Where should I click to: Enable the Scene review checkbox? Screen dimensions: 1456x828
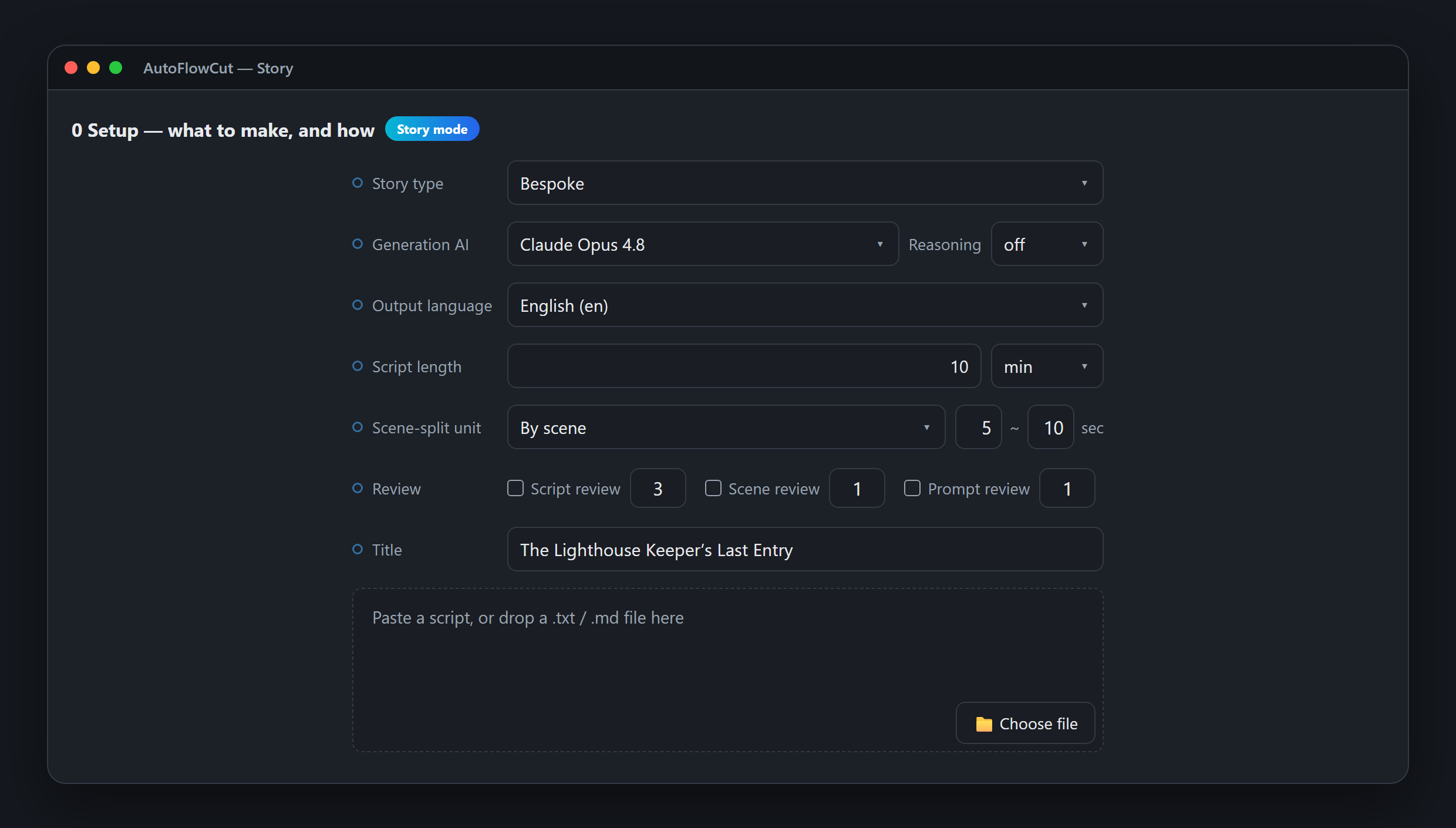(x=713, y=489)
